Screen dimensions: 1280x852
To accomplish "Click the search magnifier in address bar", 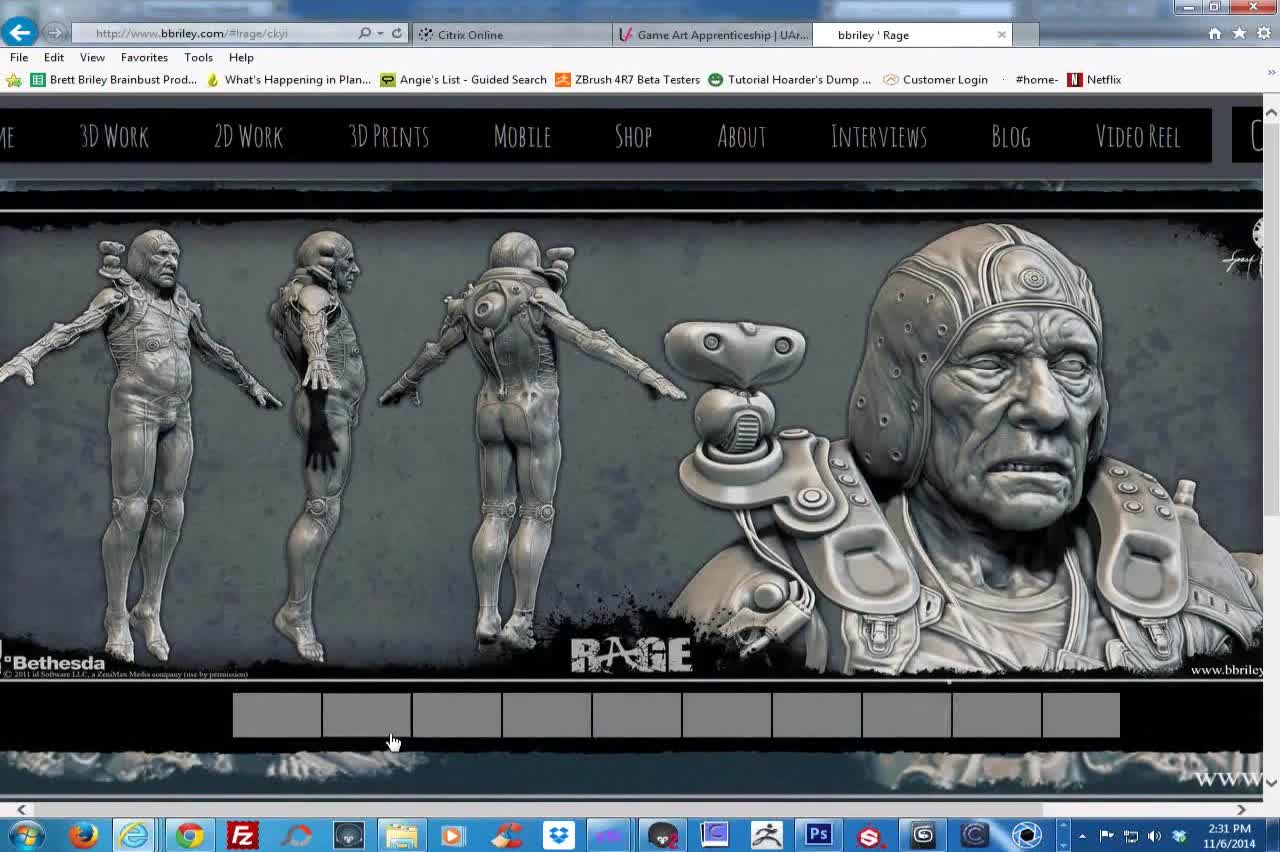I will point(365,33).
